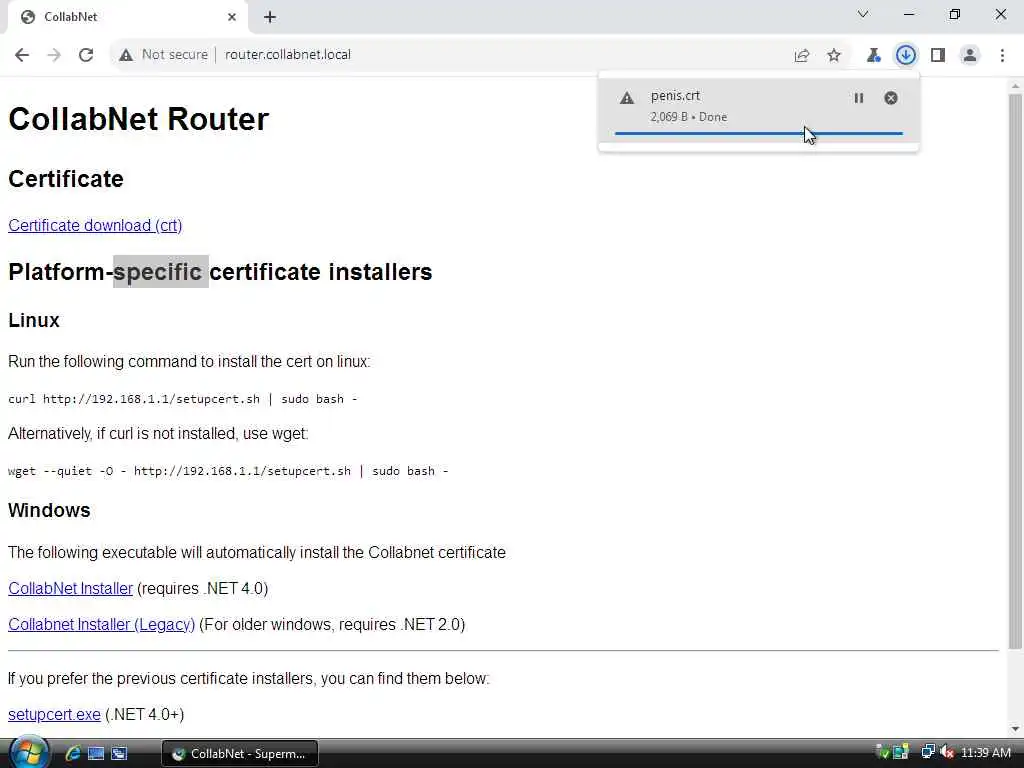The image size is (1024, 768).
Task: Click the Linux section heading
Action: tap(34, 320)
